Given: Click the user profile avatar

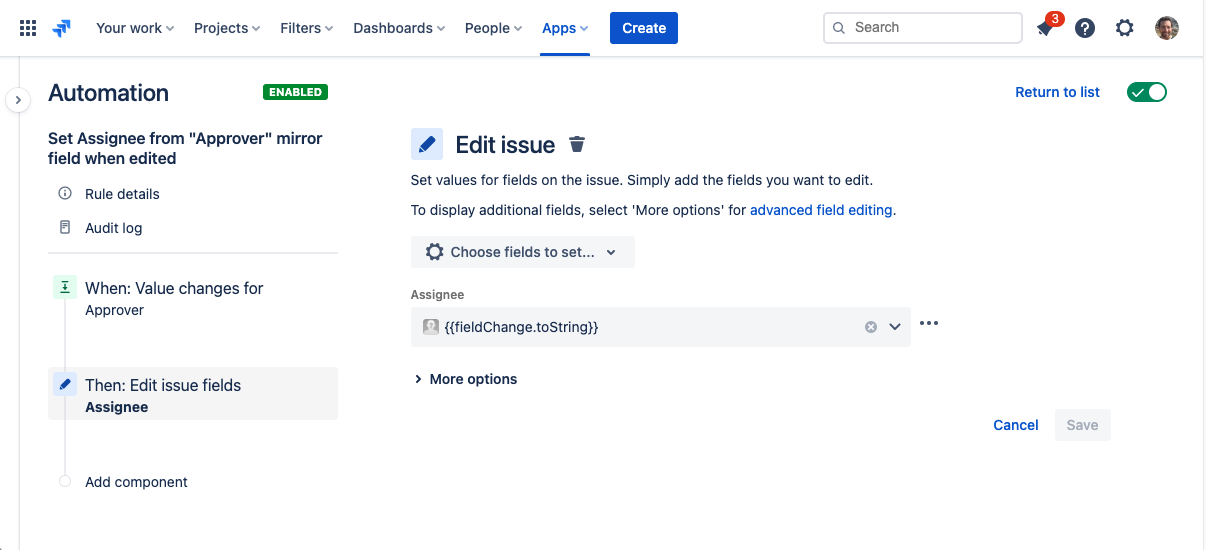Looking at the screenshot, I should (1166, 28).
